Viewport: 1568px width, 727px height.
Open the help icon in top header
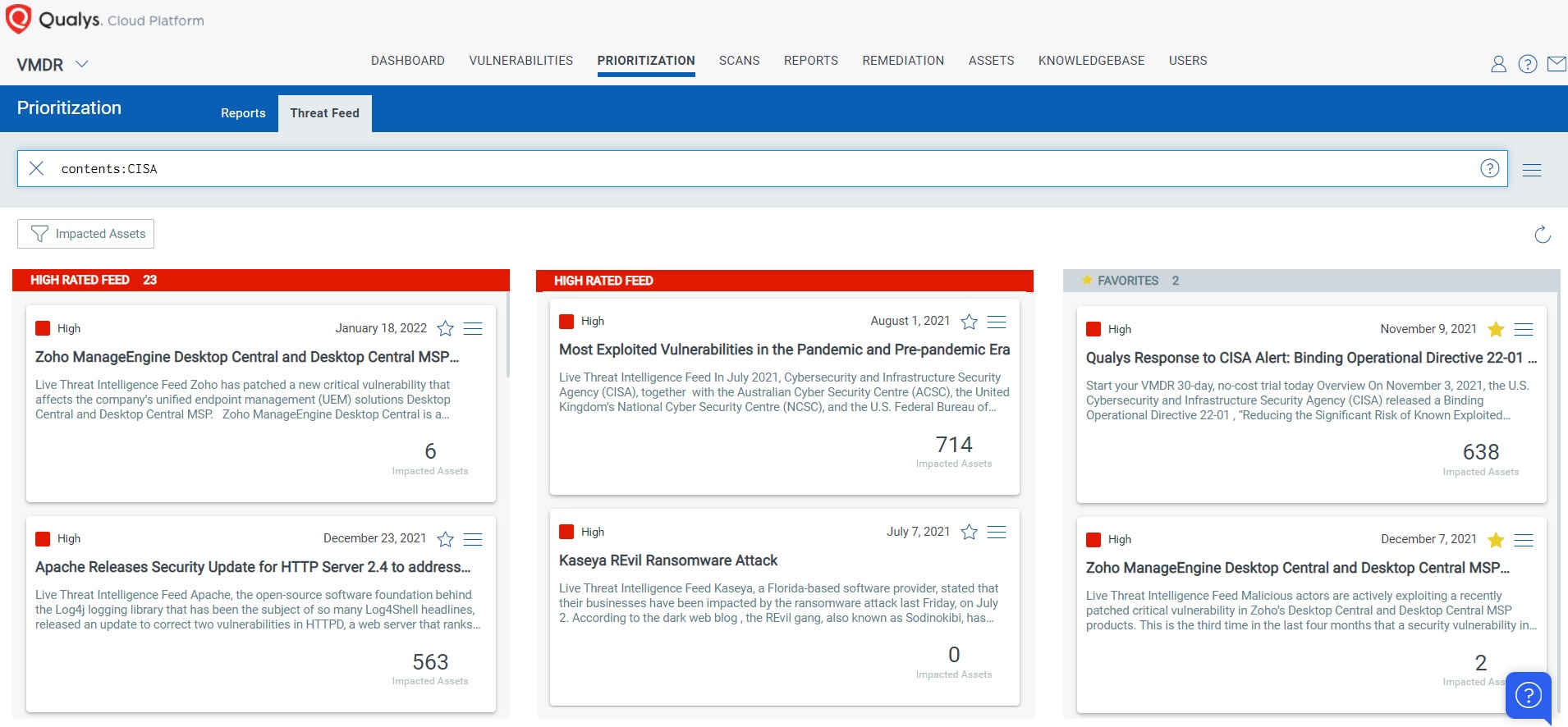(1528, 64)
